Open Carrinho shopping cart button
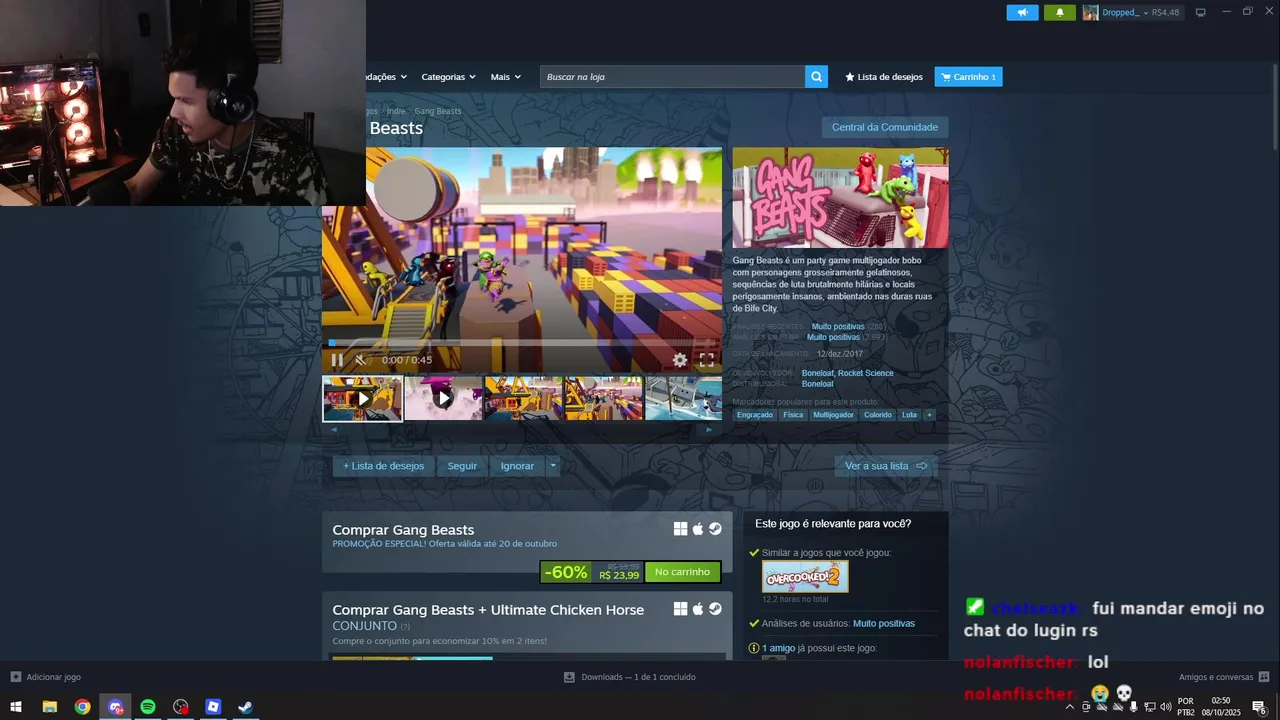This screenshot has height=720, width=1280. click(x=968, y=77)
